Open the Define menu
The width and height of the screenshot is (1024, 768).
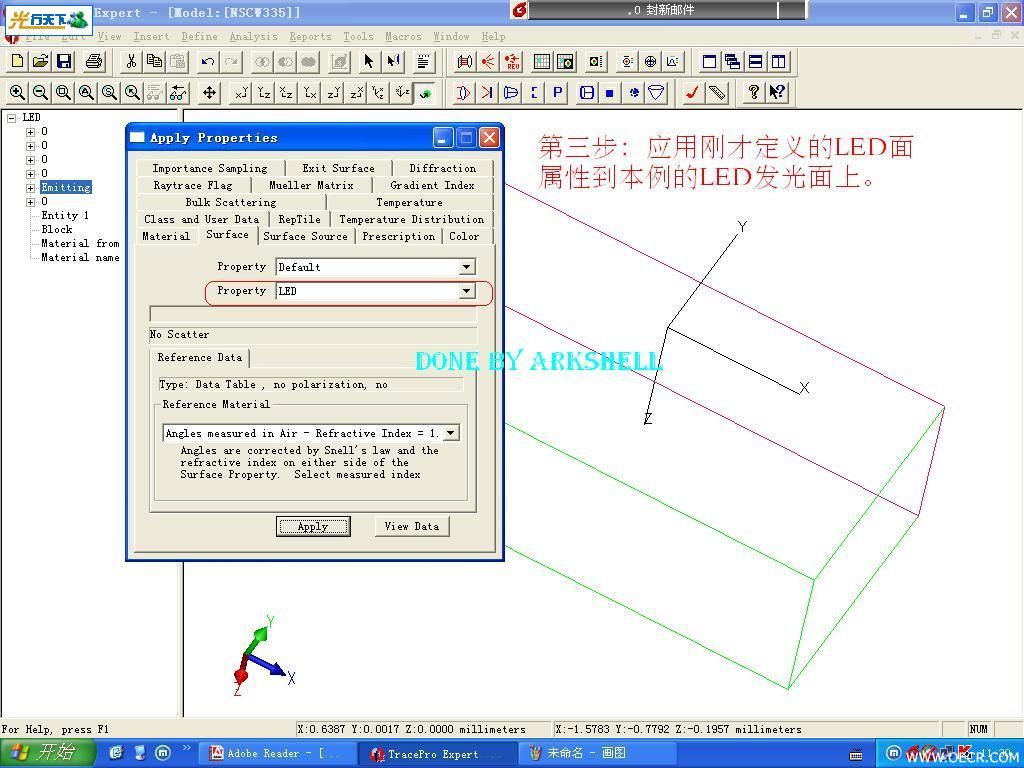pyautogui.click(x=199, y=37)
